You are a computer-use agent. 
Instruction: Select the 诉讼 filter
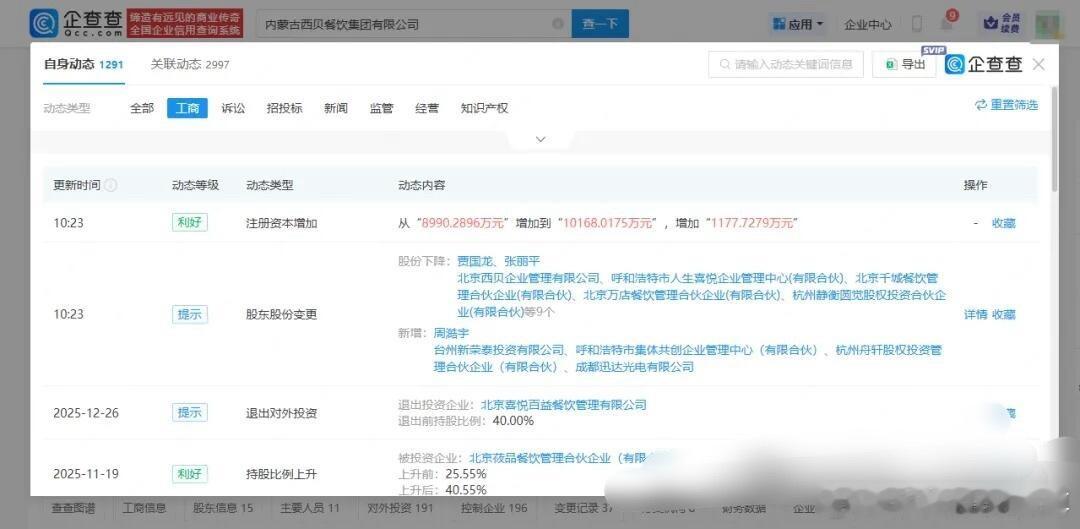(233, 108)
